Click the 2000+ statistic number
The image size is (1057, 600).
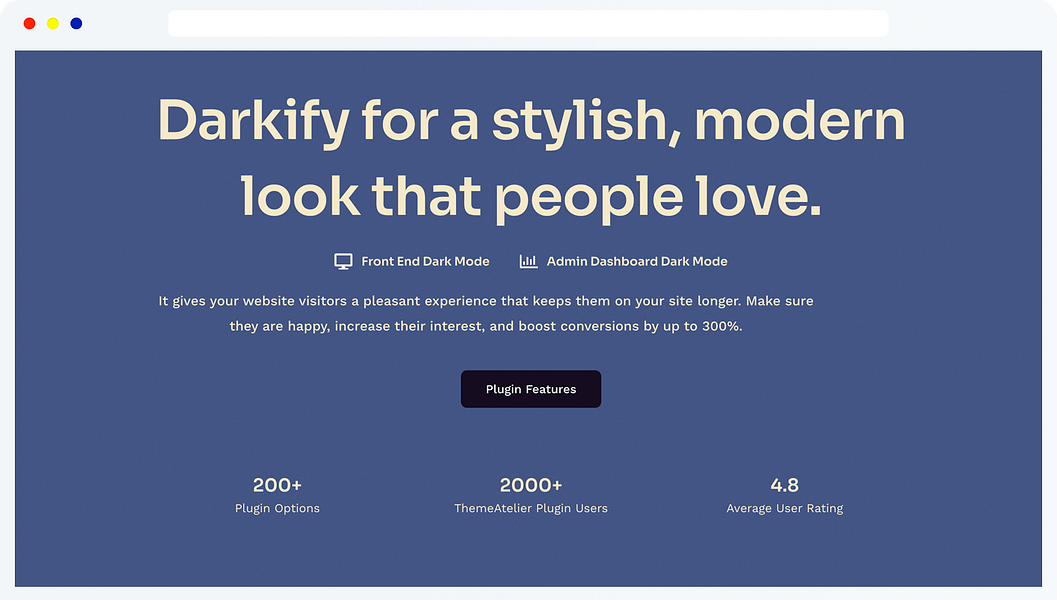tap(531, 485)
